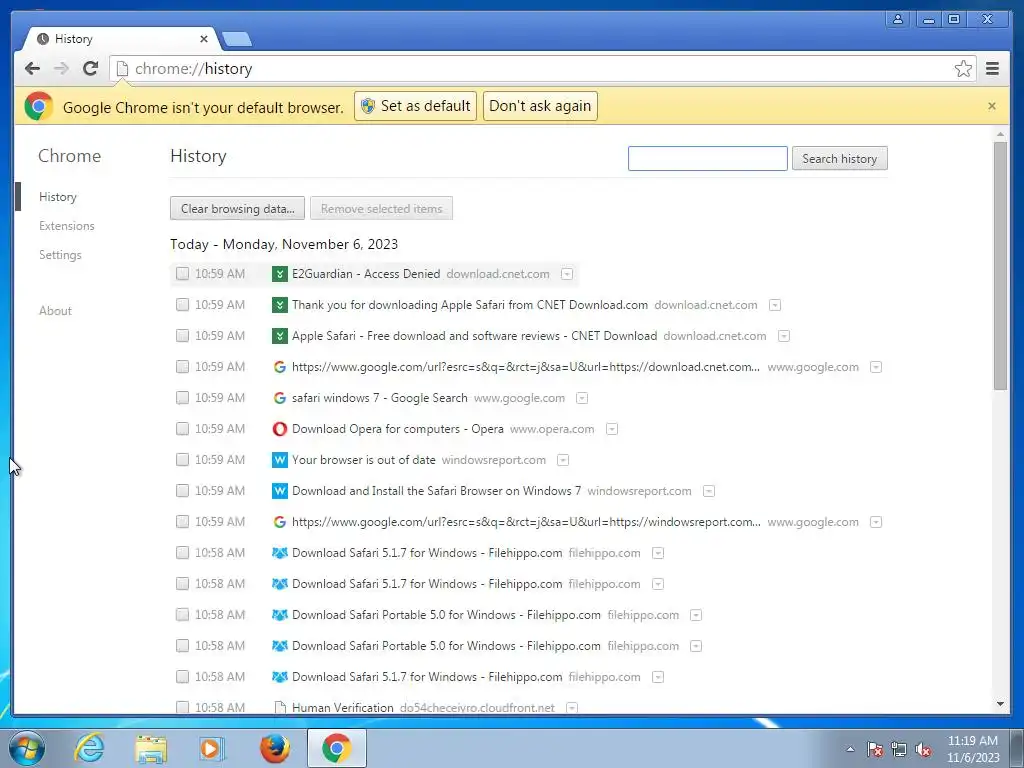Open the Windows Start menu
The width and height of the screenshot is (1024, 768).
(25, 748)
